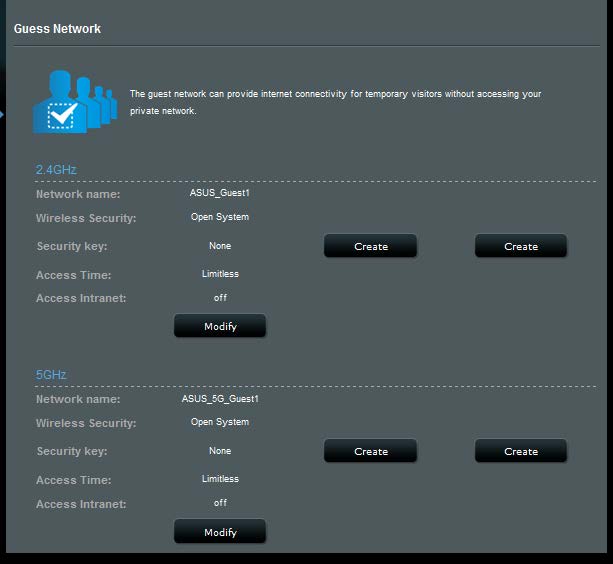613x564 pixels.
Task: Select the 5GHz section heading
Action: click(x=51, y=375)
